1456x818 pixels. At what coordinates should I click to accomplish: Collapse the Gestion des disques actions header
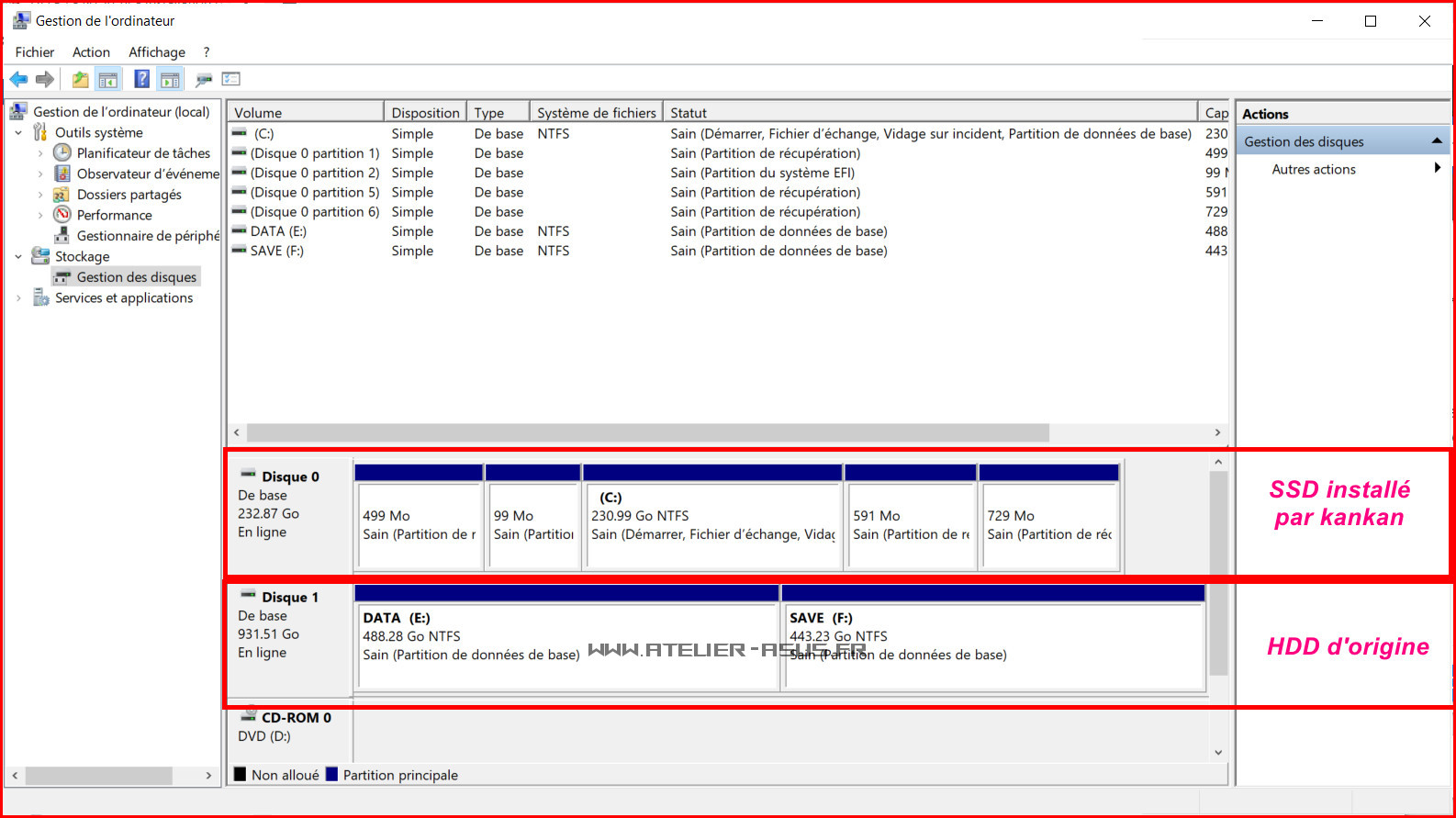[1436, 141]
